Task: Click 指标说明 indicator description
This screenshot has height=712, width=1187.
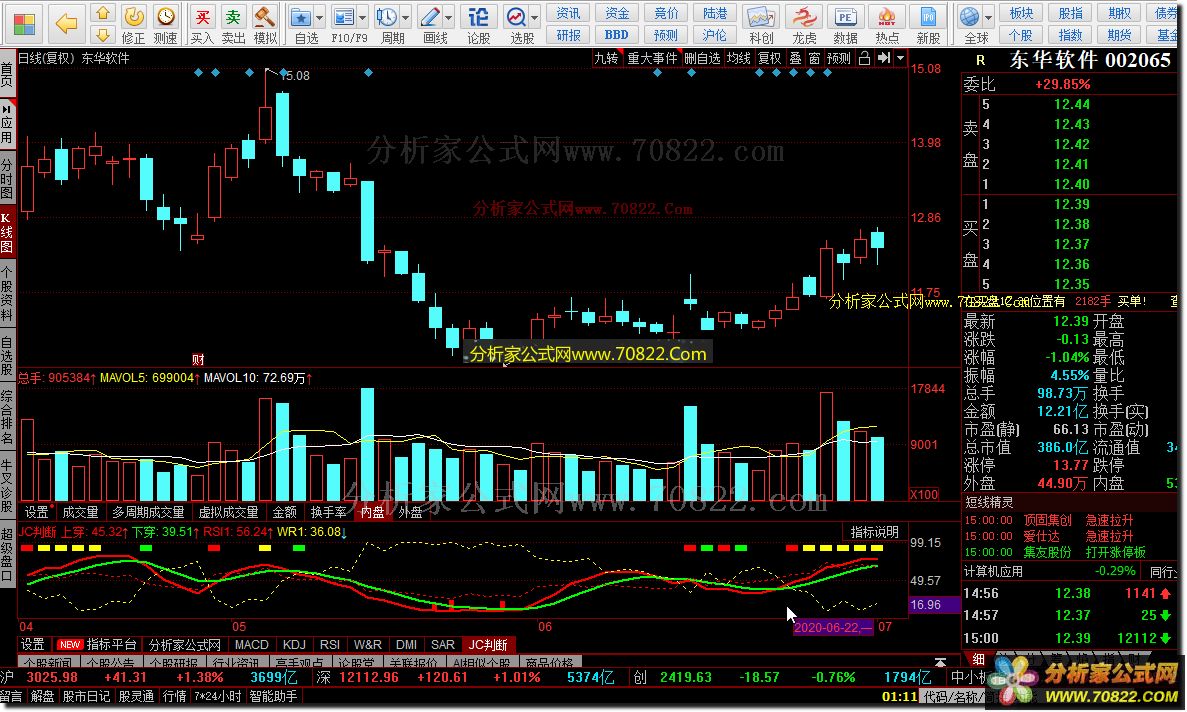Action: (874, 533)
